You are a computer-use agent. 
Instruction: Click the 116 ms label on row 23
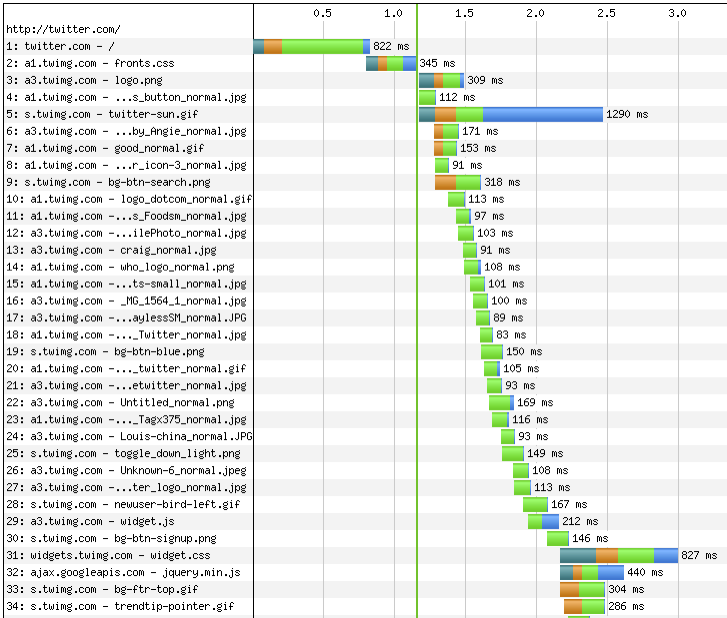coord(530,420)
